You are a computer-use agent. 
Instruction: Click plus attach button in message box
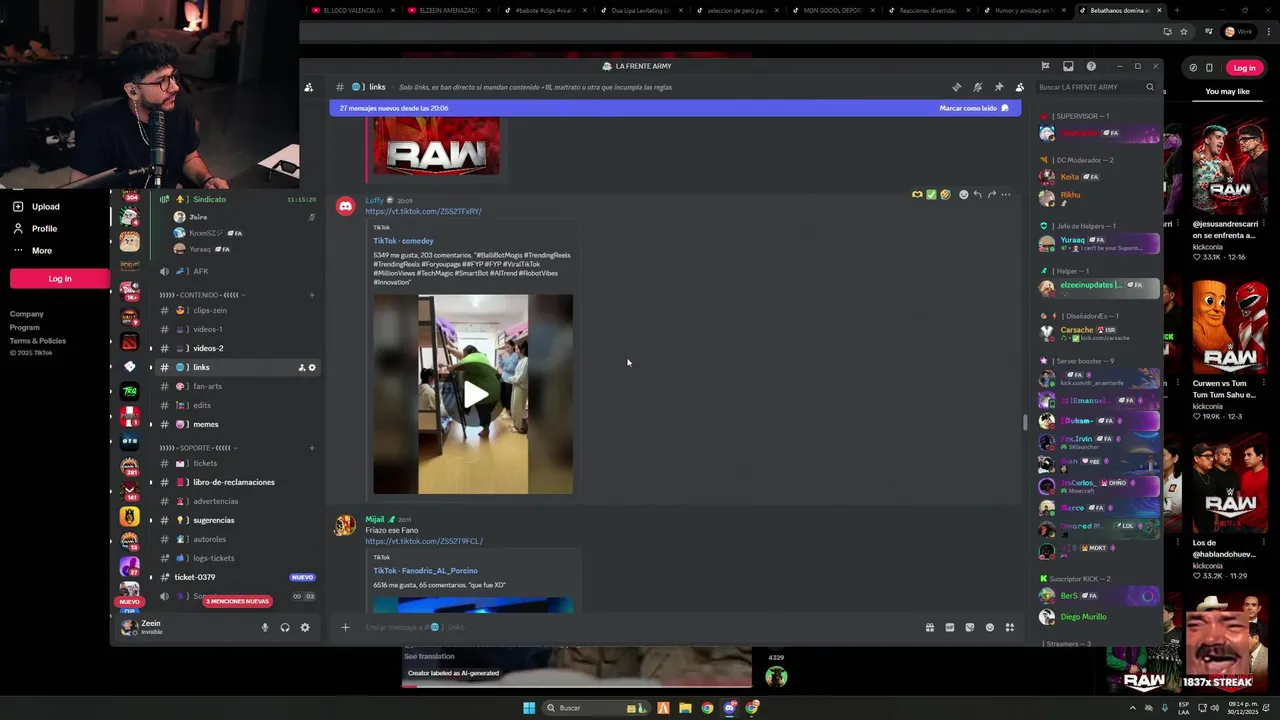tap(345, 627)
